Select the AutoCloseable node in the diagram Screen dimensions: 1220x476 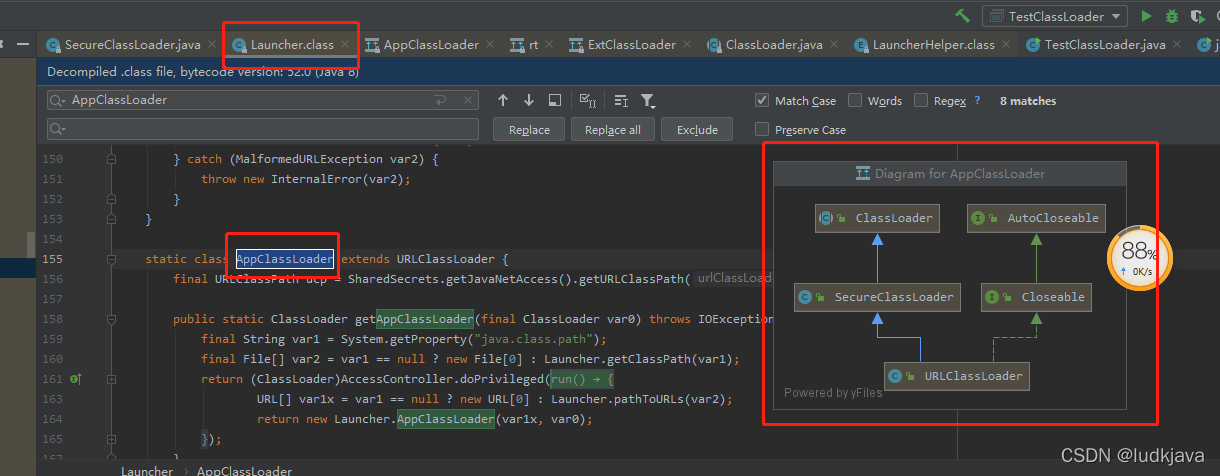point(1037,218)
